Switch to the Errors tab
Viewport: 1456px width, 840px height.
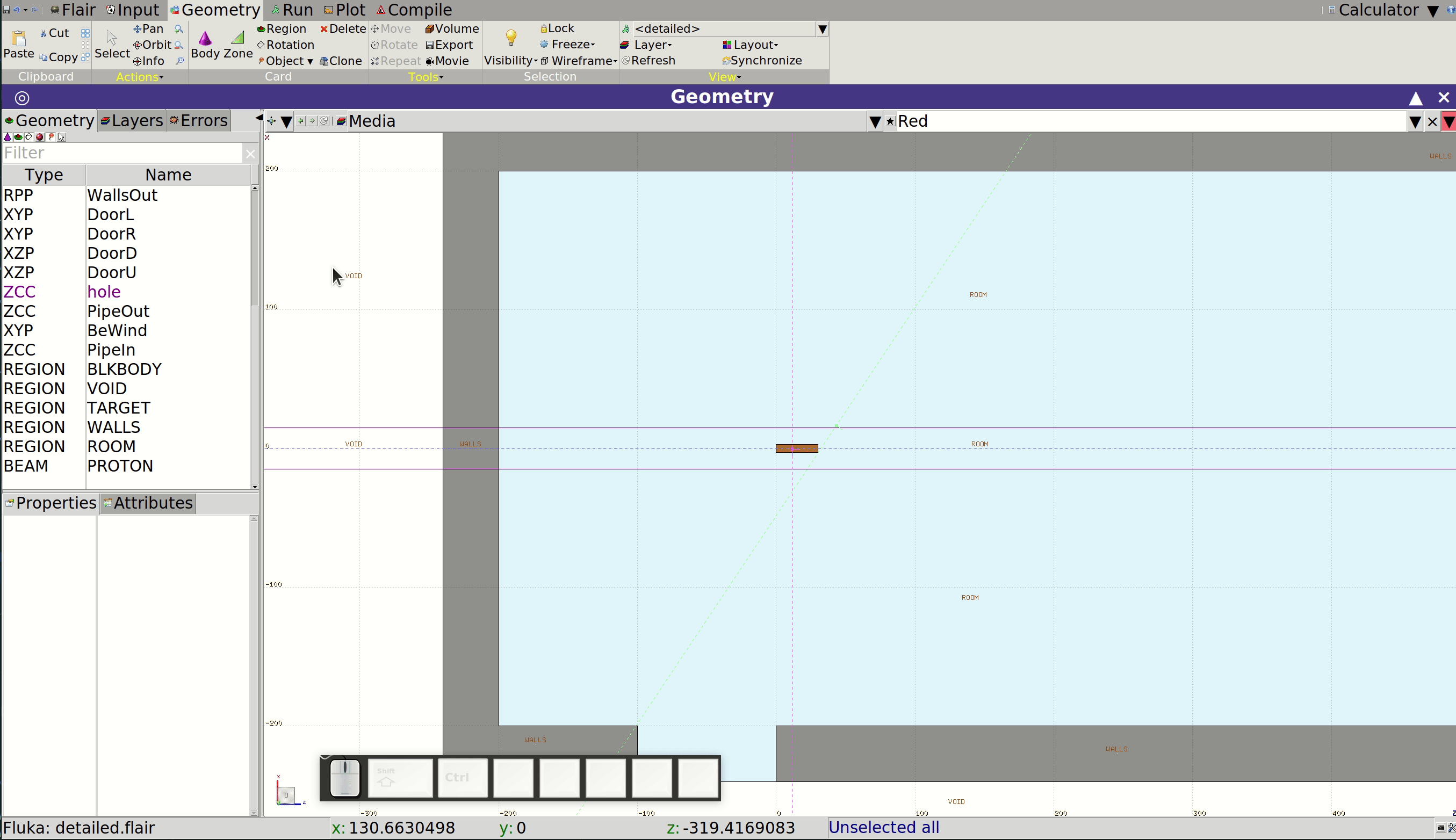click(198, 121)
